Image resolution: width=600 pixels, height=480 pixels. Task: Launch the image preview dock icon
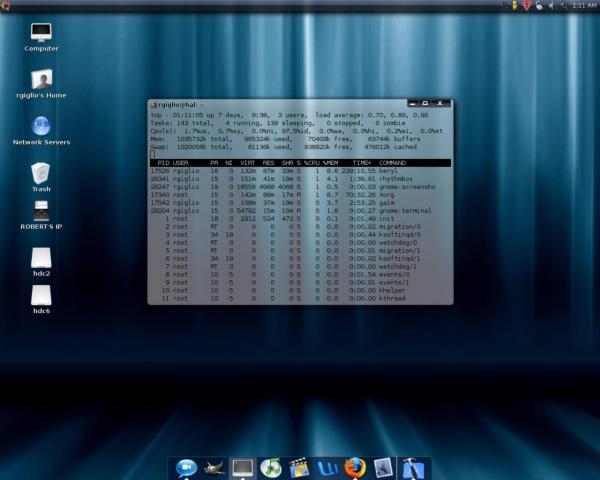383,468
